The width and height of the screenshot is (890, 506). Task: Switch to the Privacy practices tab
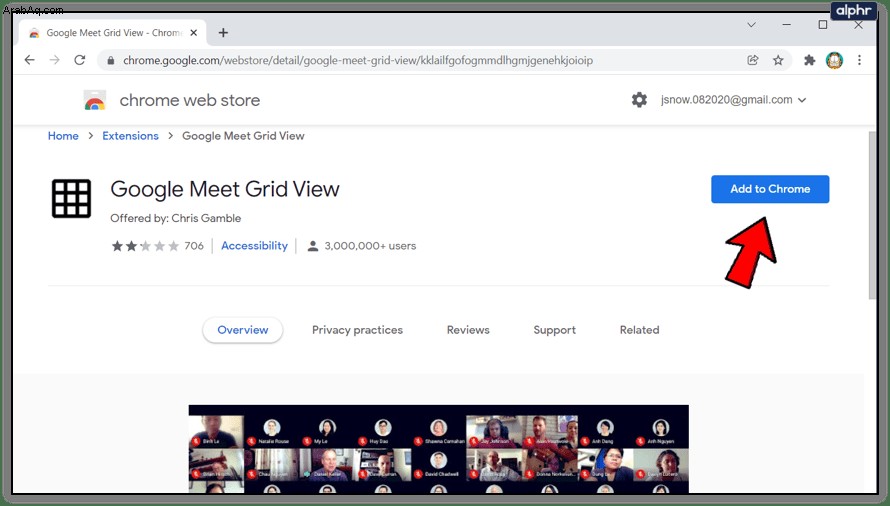tap(357, 330)
